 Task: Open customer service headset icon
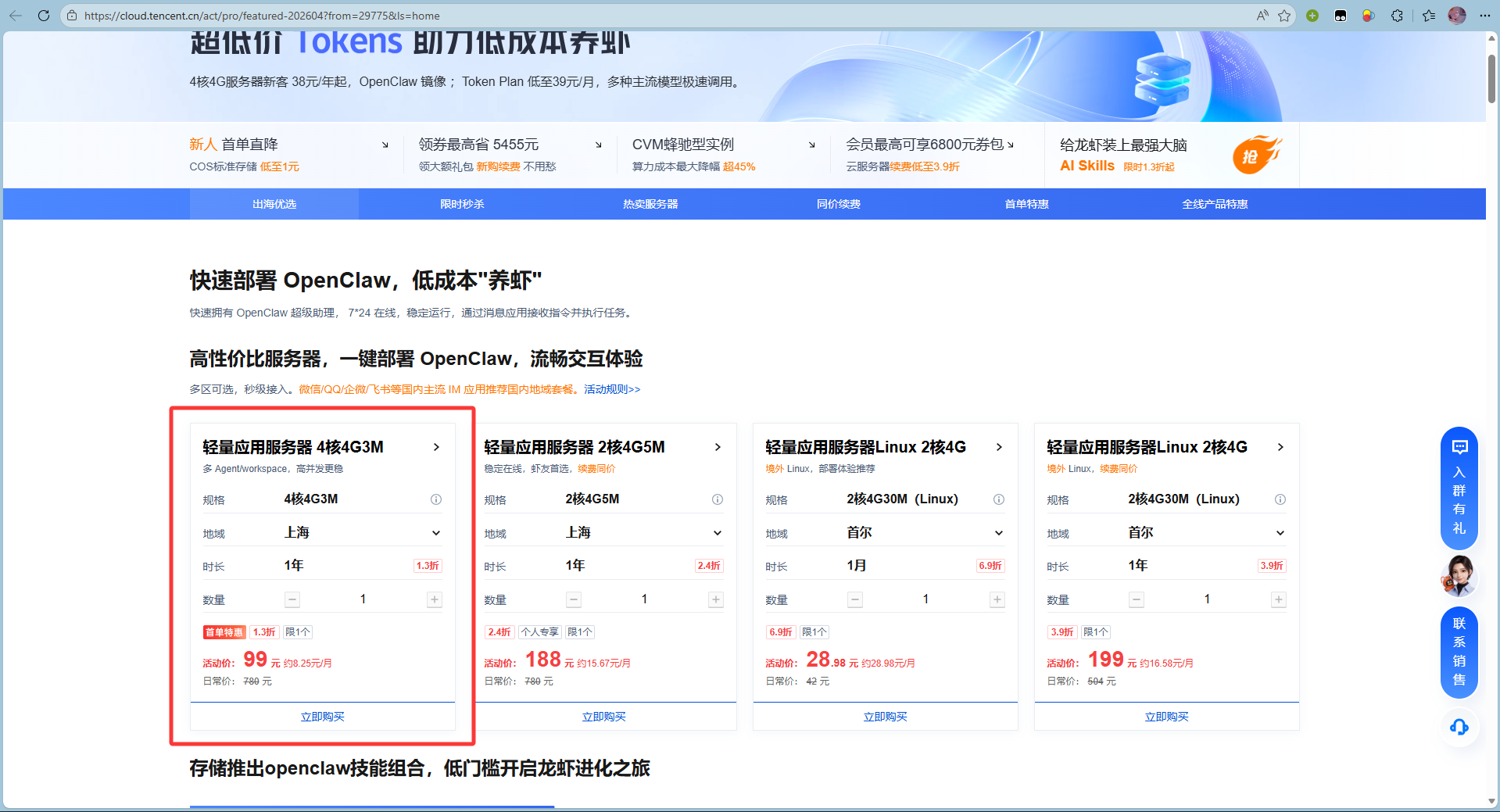coord(1459,728)
